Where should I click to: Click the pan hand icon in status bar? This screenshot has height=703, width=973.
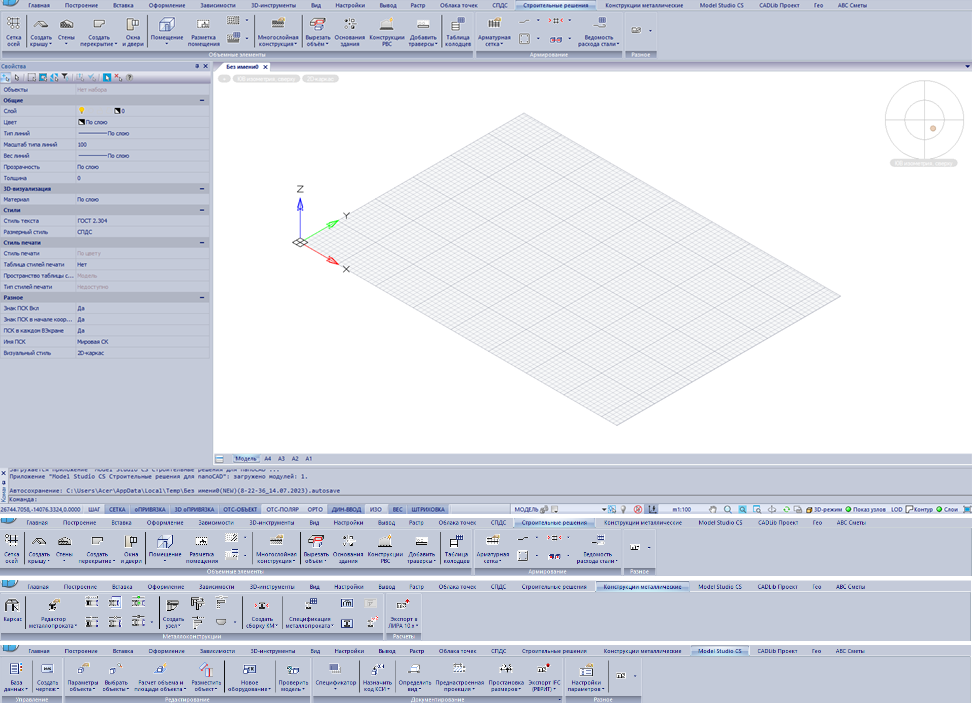tap(713, 509)
